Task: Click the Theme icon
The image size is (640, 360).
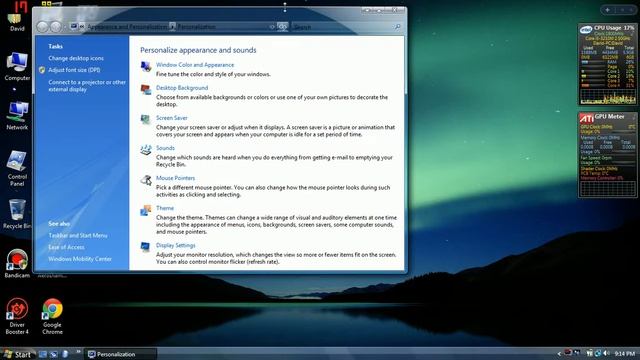Action: click(146, 210)
